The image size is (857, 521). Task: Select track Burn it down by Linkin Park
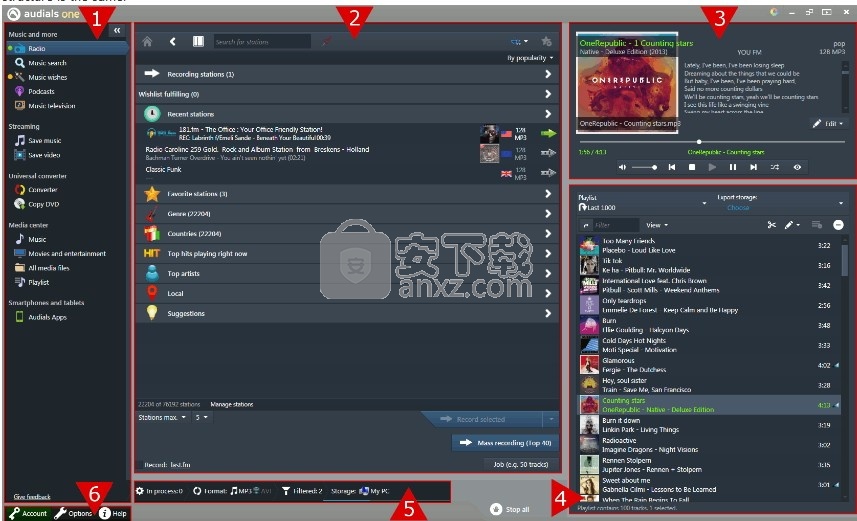click(x=709, y=425)
